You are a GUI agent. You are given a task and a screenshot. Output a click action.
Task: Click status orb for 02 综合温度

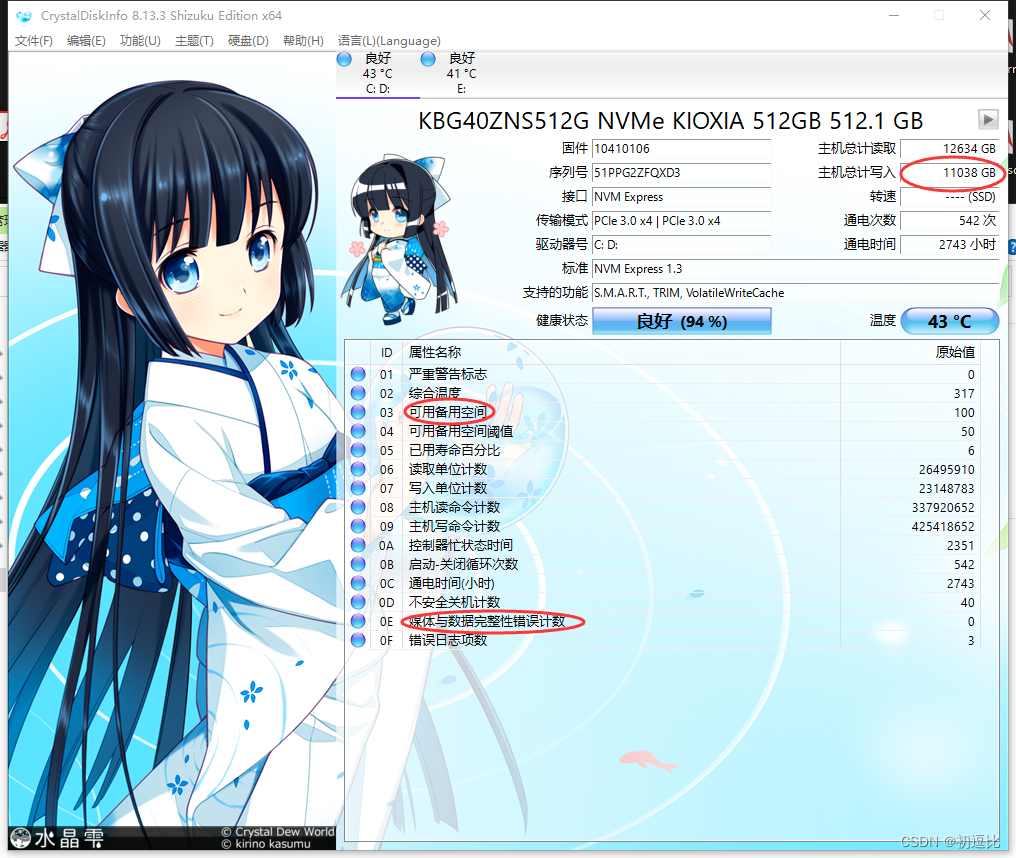point(358,393)
